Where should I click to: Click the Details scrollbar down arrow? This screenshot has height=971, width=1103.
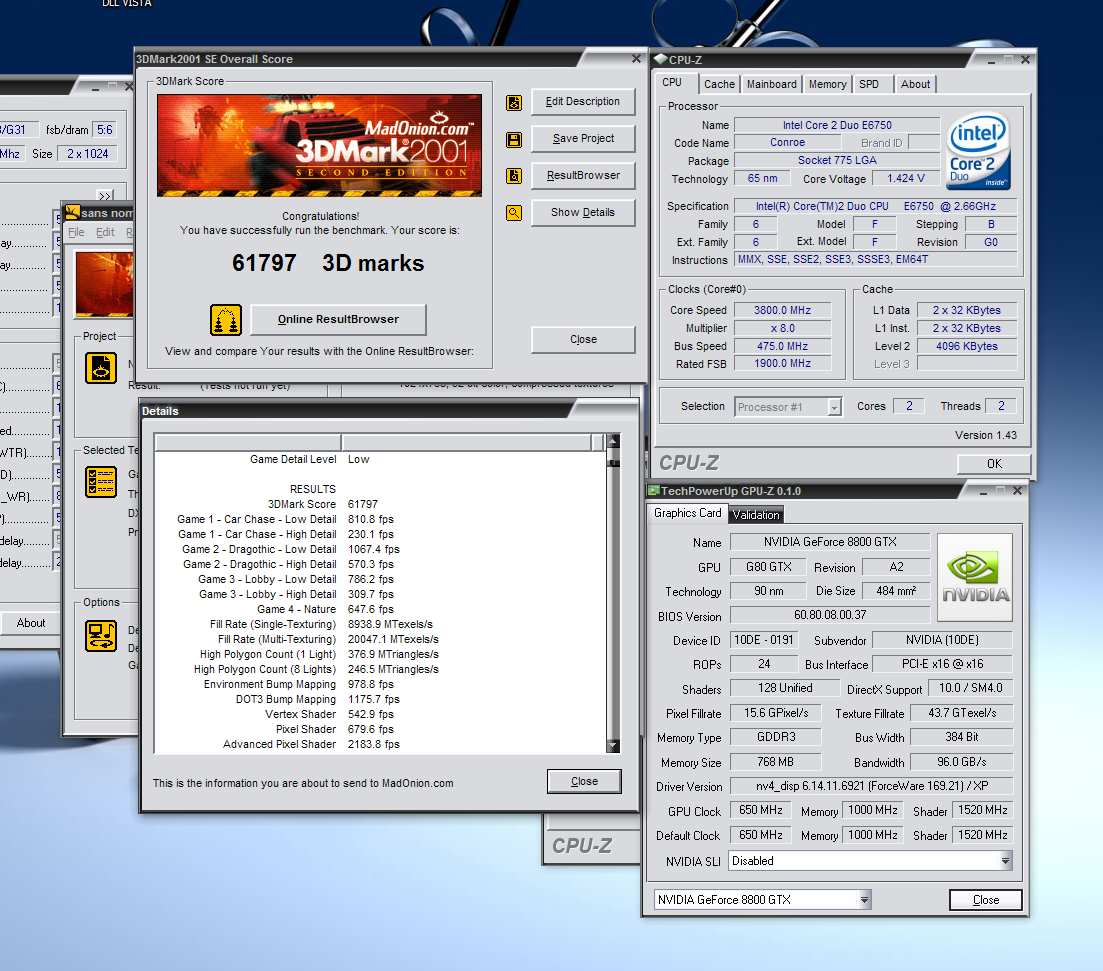[613, 746]
